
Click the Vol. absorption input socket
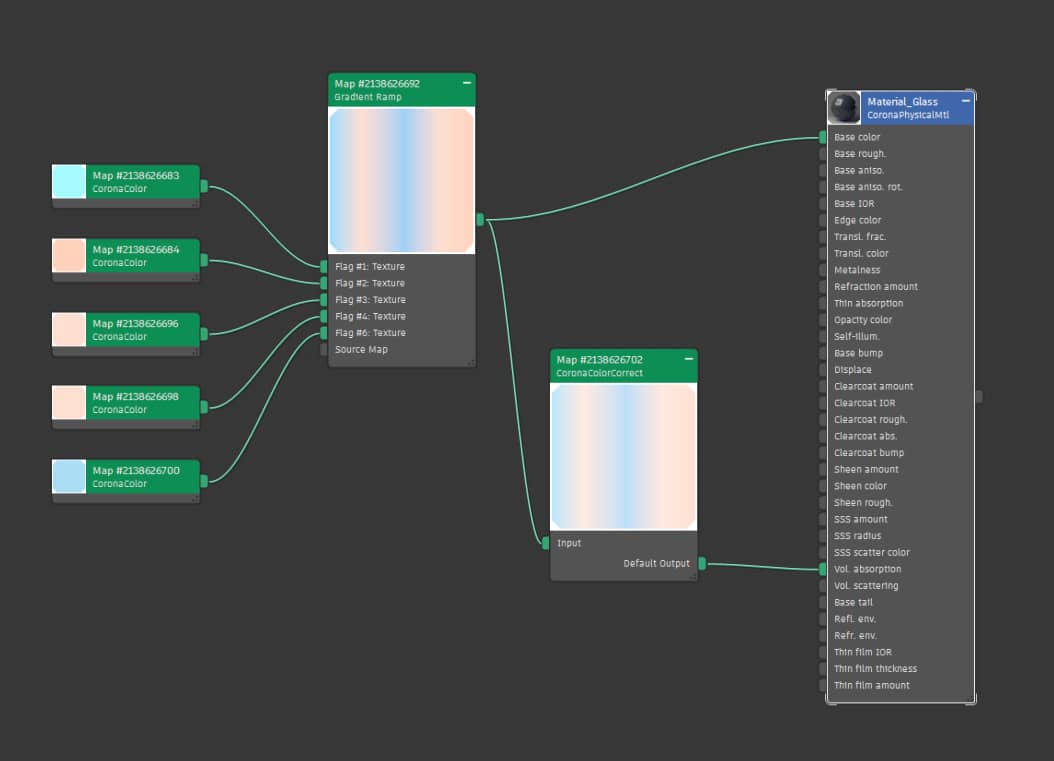pyautogui.click(x=823, y=569)
